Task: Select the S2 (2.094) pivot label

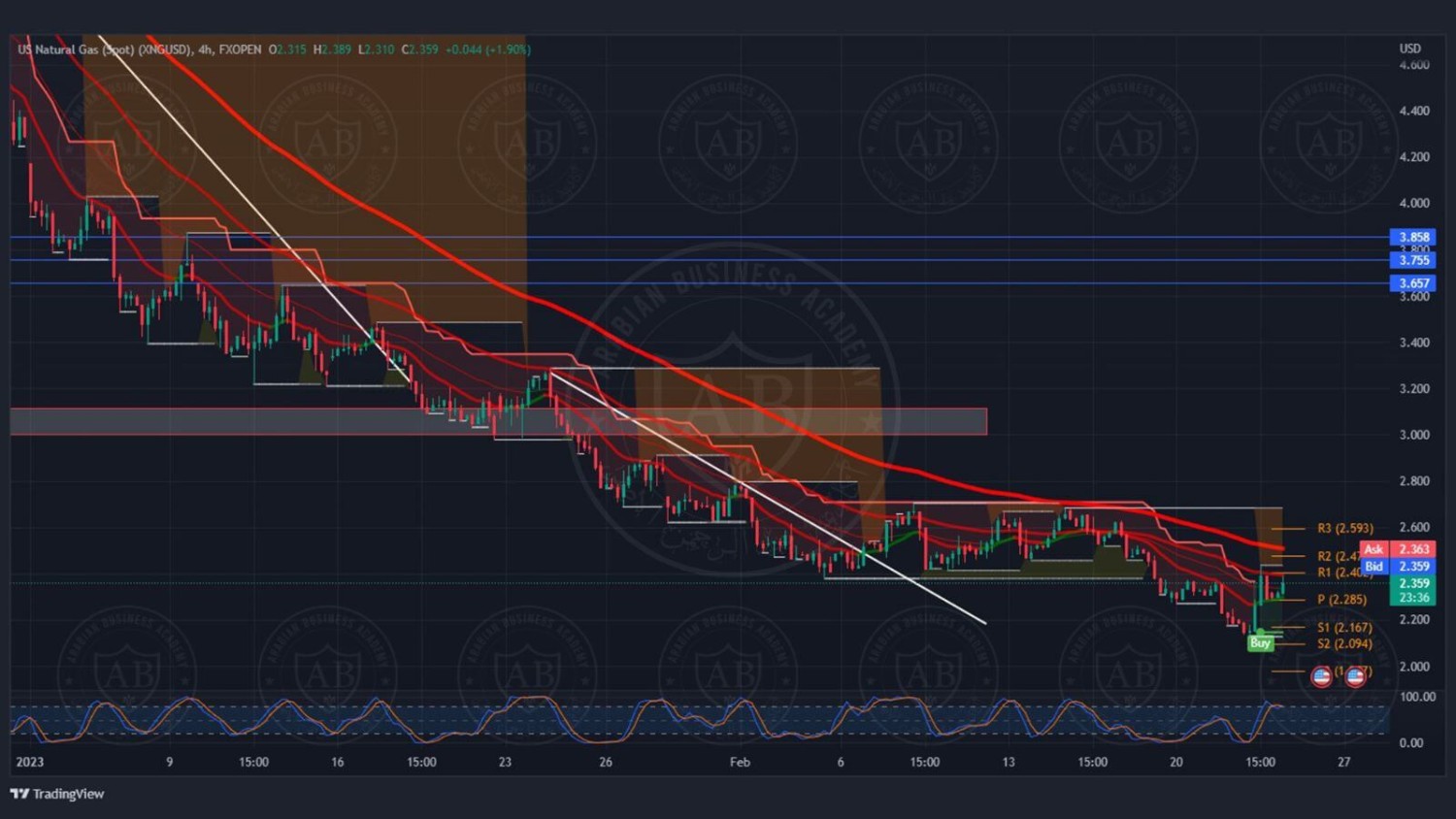Action: (1344, 644)
